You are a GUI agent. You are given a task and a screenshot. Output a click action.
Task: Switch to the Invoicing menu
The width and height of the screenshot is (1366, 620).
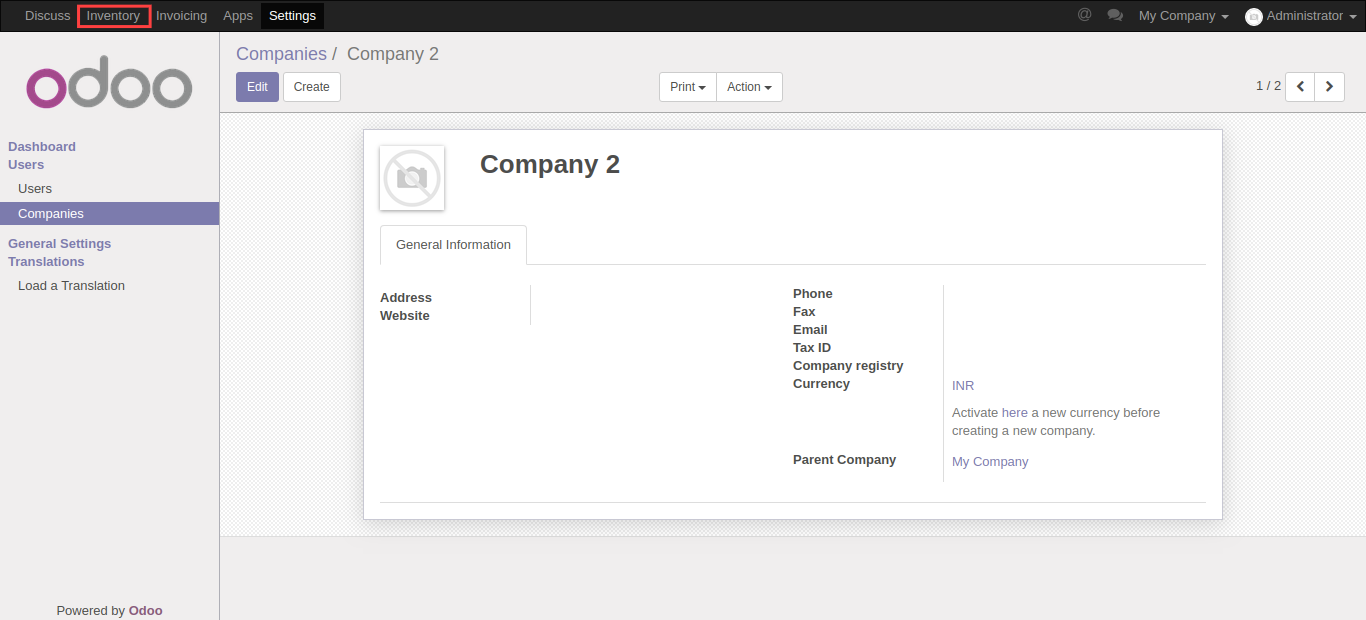(181, 16)
